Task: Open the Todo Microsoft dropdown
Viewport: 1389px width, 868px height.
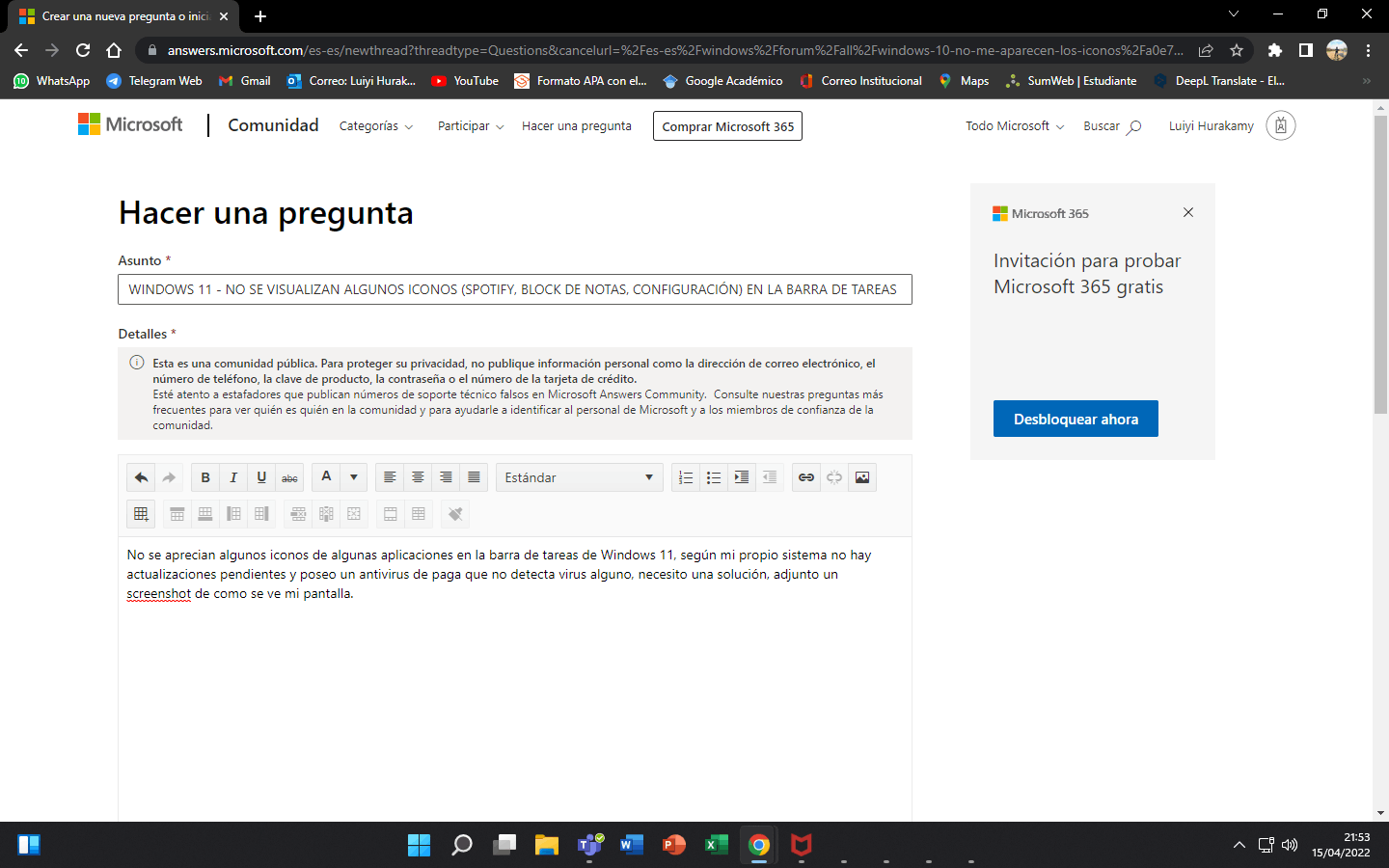Action: pyautogui.click(x=1015, y=126)
